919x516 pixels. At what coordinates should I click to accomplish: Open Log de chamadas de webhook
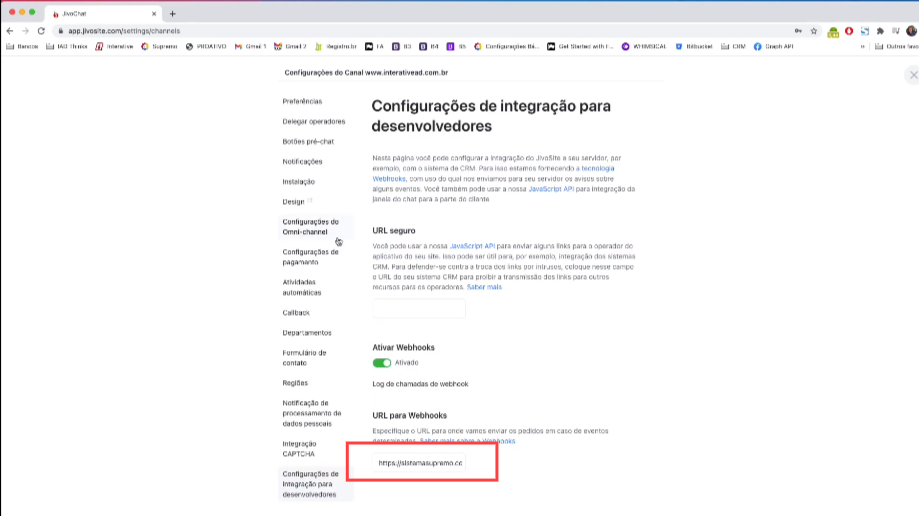pos(420,384)
